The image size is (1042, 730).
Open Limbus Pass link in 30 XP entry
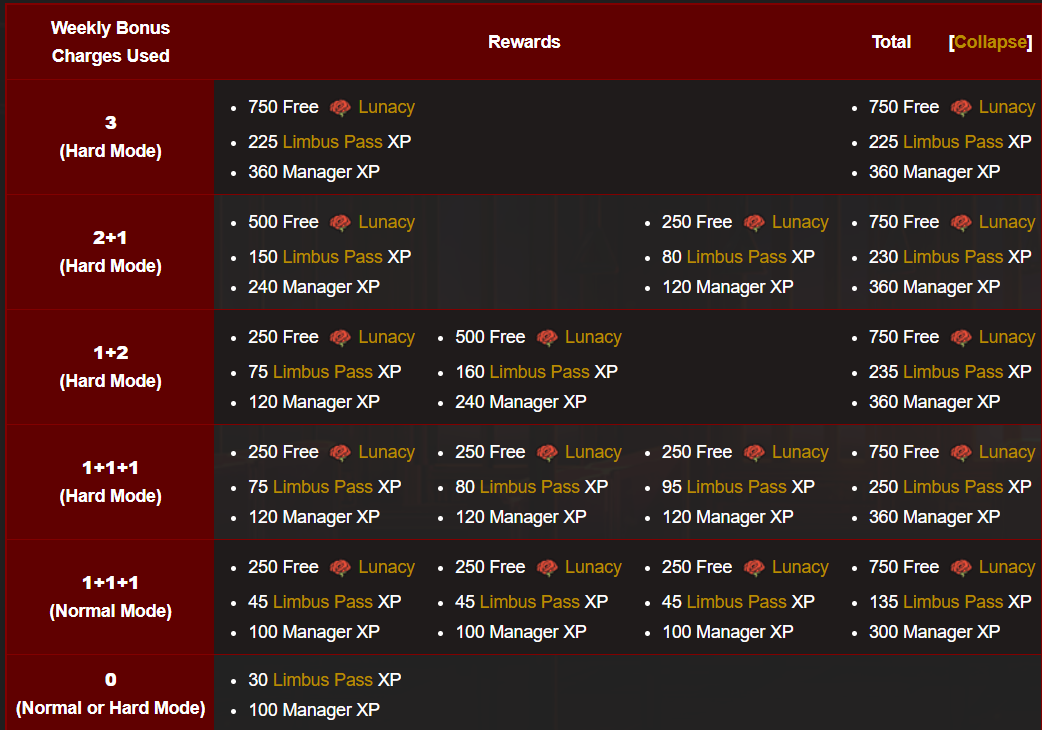point(323,680)
